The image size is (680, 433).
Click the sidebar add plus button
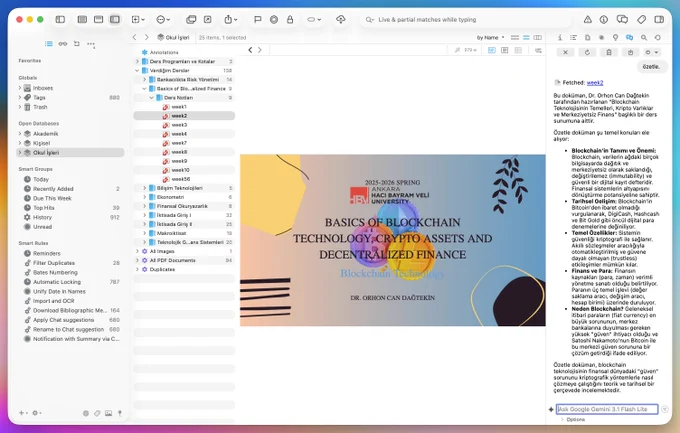click(x=23, y=413)
